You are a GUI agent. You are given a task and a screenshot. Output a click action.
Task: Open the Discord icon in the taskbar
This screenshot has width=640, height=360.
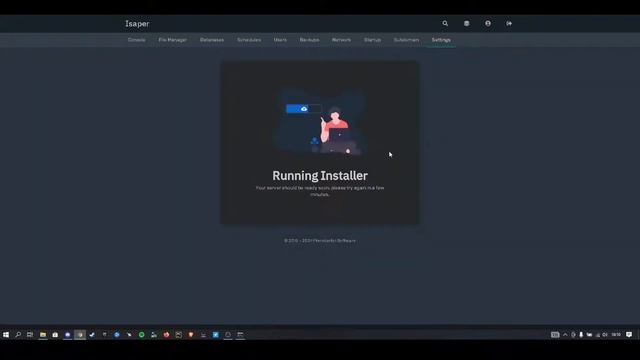(68, 335)
